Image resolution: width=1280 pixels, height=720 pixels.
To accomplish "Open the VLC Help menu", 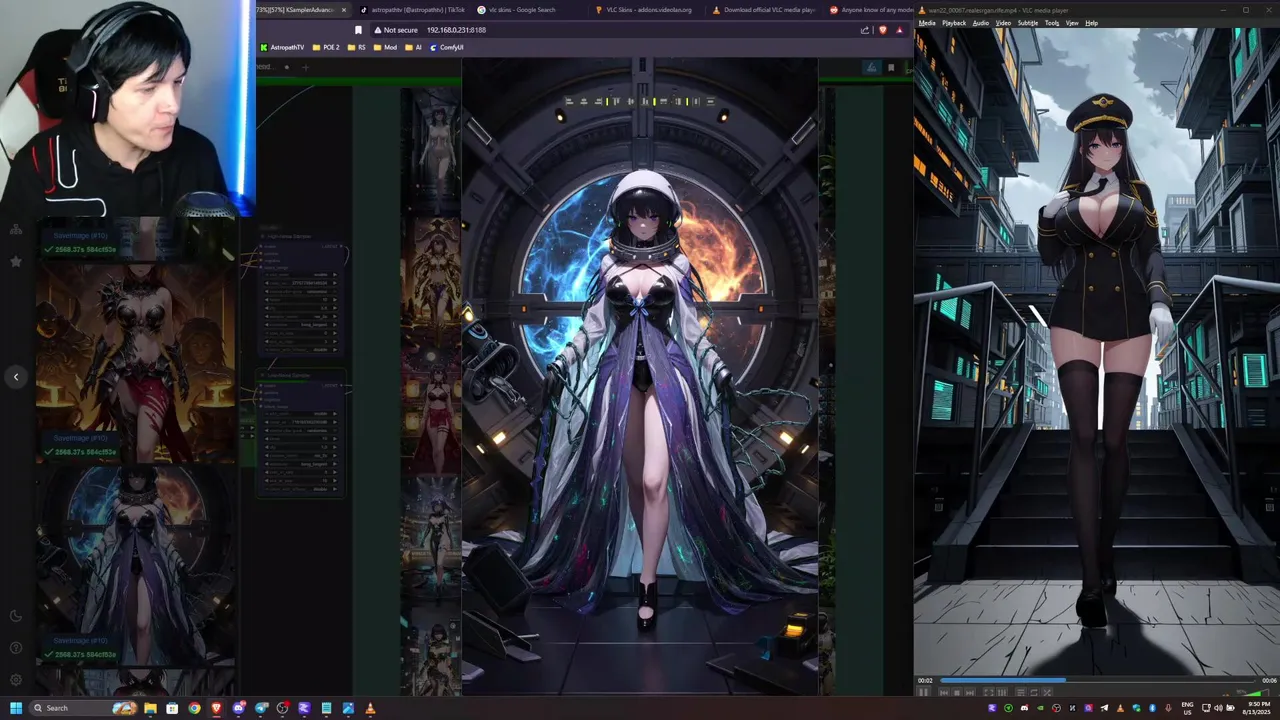I will coord(1092,23).
